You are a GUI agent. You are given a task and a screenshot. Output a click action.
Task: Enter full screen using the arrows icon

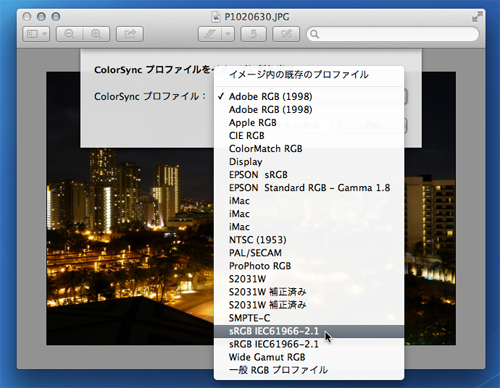(477, 17)
